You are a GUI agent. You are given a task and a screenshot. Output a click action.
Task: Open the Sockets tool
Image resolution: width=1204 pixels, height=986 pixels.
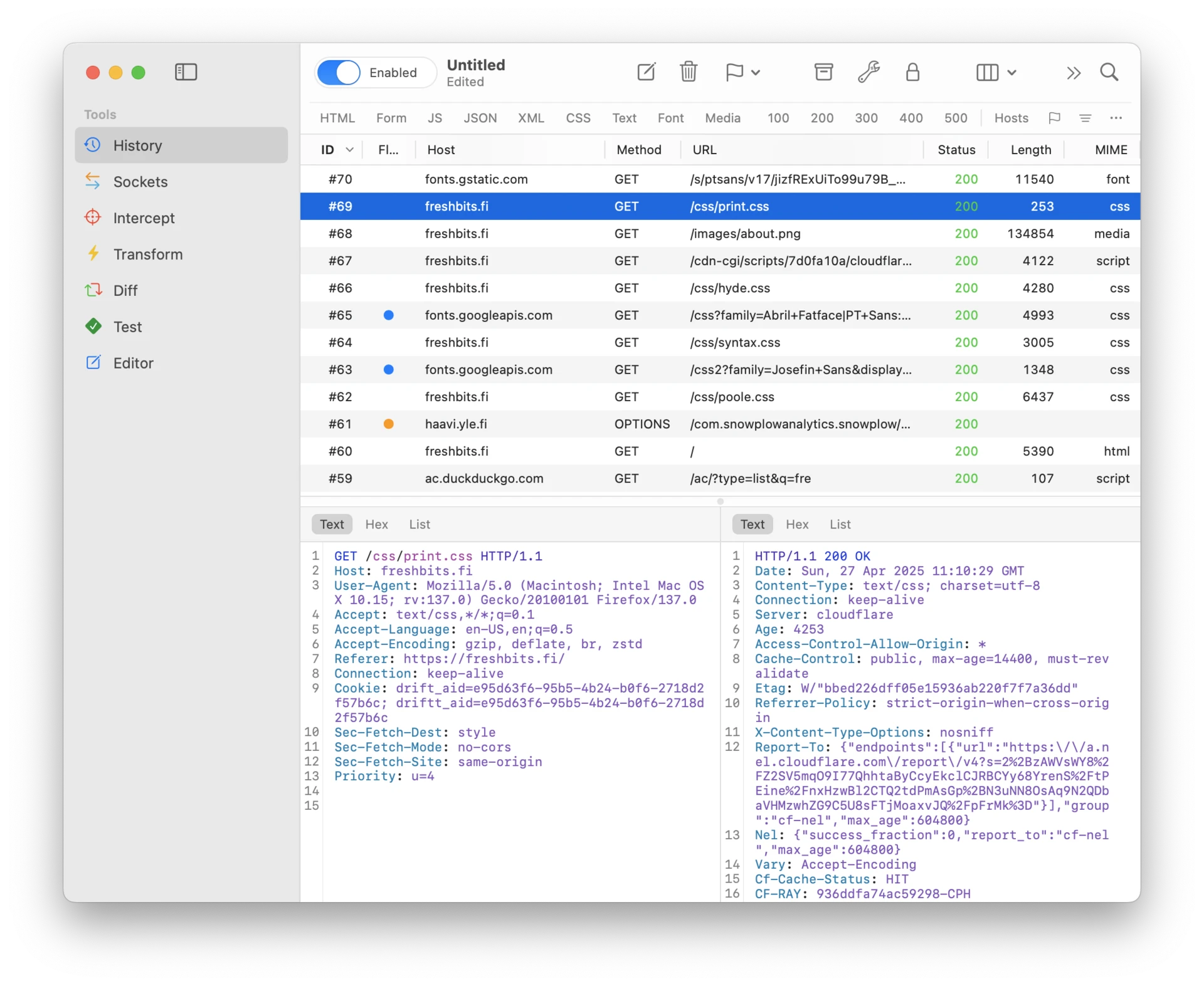181,182
